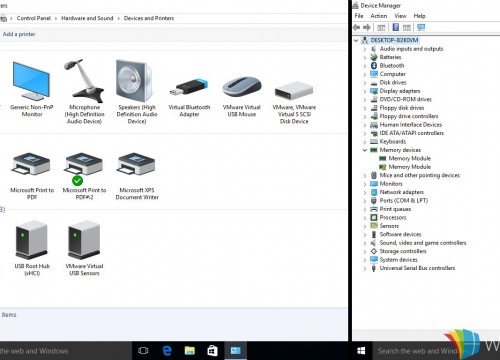Click Devices and Printers in the breadcrumb
Viewport: 500px width, 360px height.
pyautogui.click(x=149, y=18)
